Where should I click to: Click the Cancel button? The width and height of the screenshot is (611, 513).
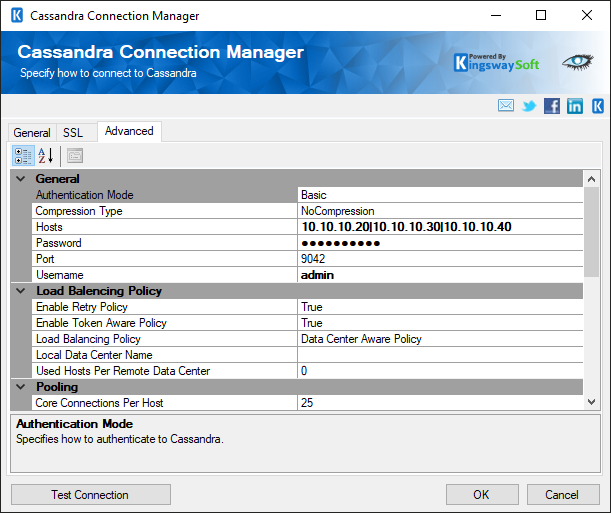(x=563, y=495)
